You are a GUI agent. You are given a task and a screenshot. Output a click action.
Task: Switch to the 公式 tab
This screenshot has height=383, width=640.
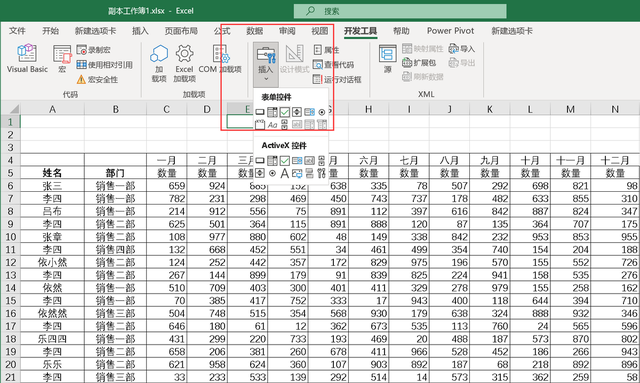click(222, 31)
